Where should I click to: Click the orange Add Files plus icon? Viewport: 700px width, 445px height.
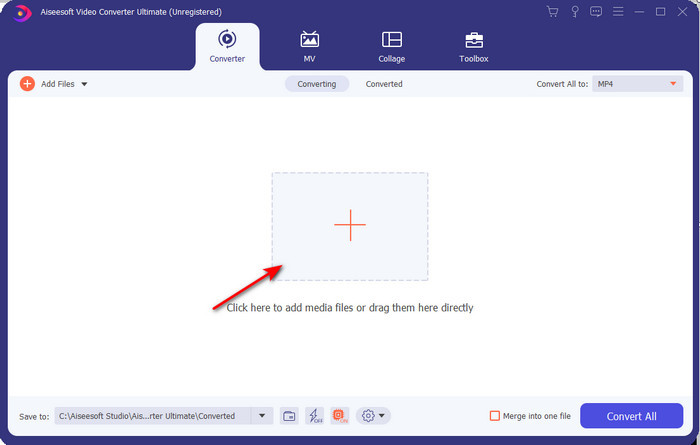coord(27,83)
